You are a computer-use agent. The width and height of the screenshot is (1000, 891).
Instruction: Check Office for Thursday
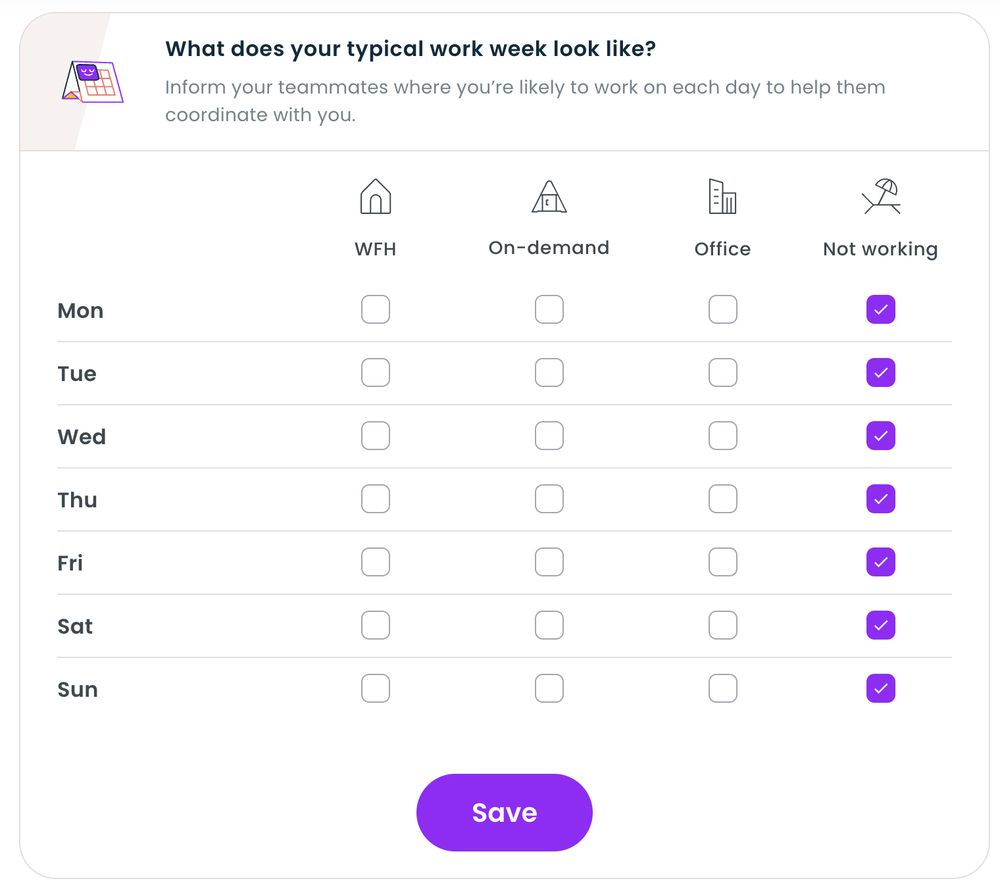pyautogui.click(x=722, y=498)
